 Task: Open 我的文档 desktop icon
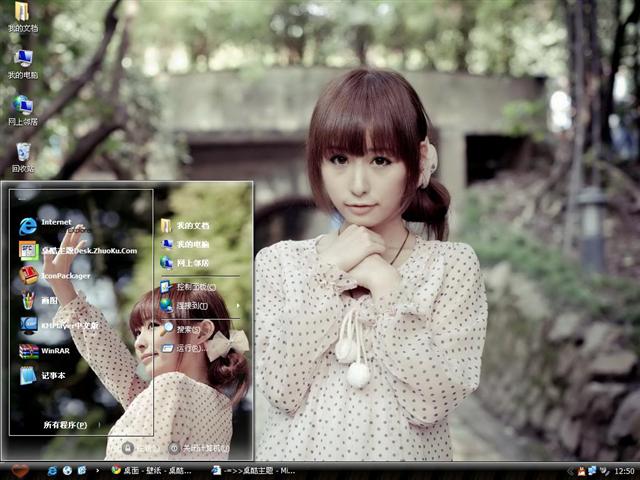coord(23,17)
